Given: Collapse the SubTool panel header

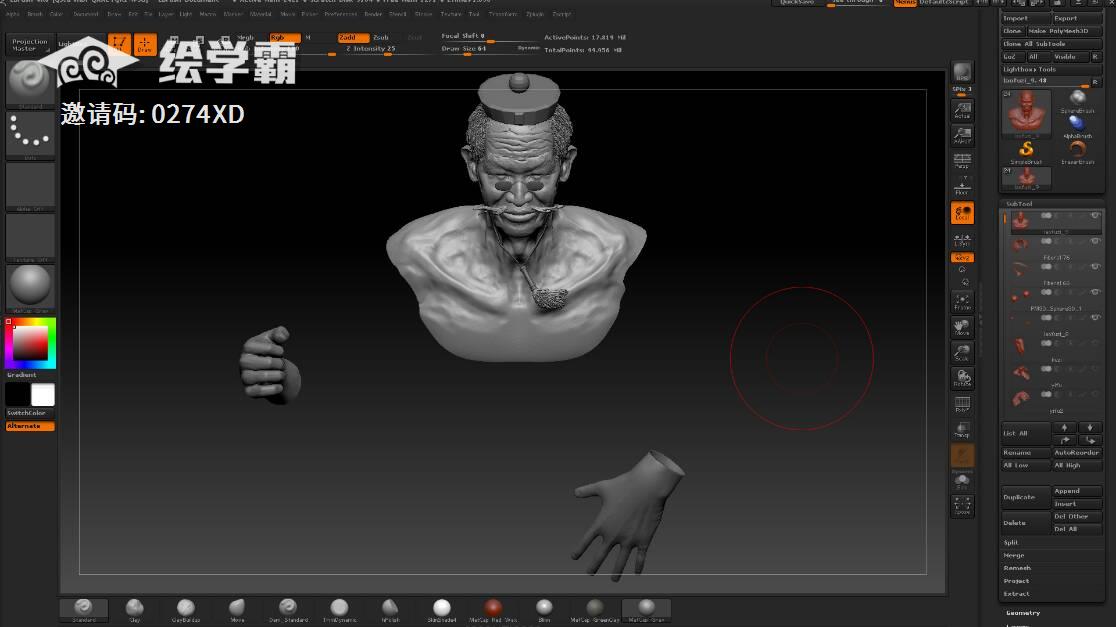Looking at the screenshot, I should pyautogui.click(x=1019, y=204).
